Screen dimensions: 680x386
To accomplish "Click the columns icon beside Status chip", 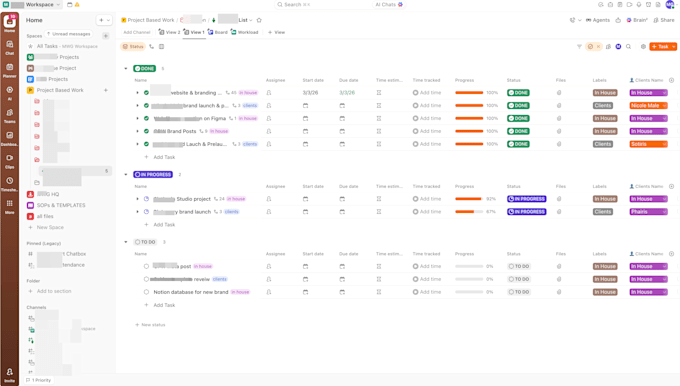I will tap(161, 46).
